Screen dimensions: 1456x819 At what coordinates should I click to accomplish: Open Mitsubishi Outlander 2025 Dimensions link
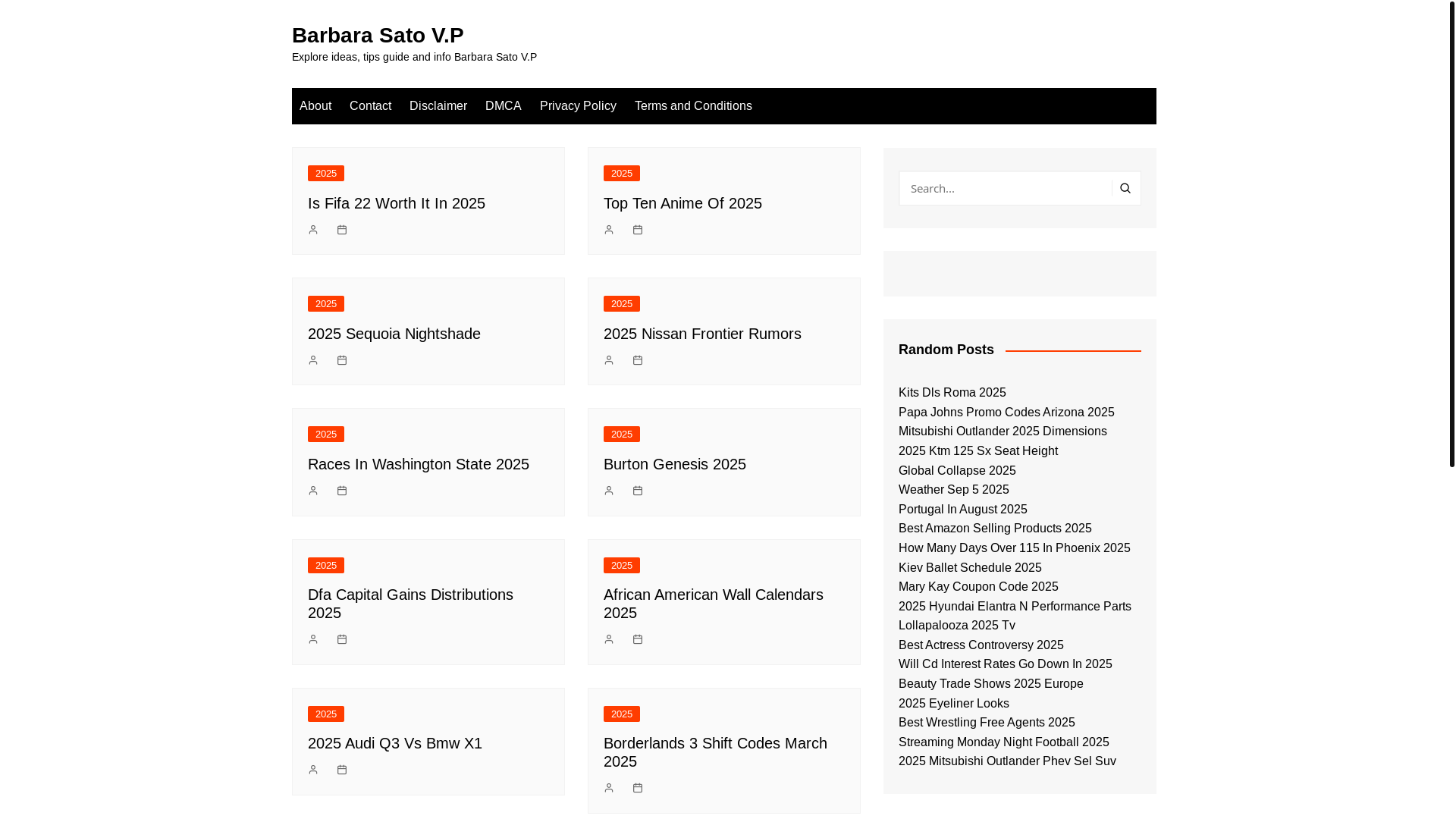click(x=1003, y=431)
